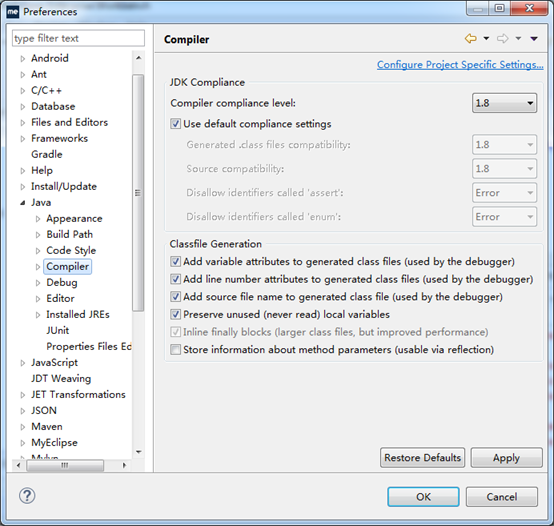This screenshot has height=526, width=554.
Task: Open Disallow identifiers called 'assert' dropdown
Action: [x=504, y=193]
